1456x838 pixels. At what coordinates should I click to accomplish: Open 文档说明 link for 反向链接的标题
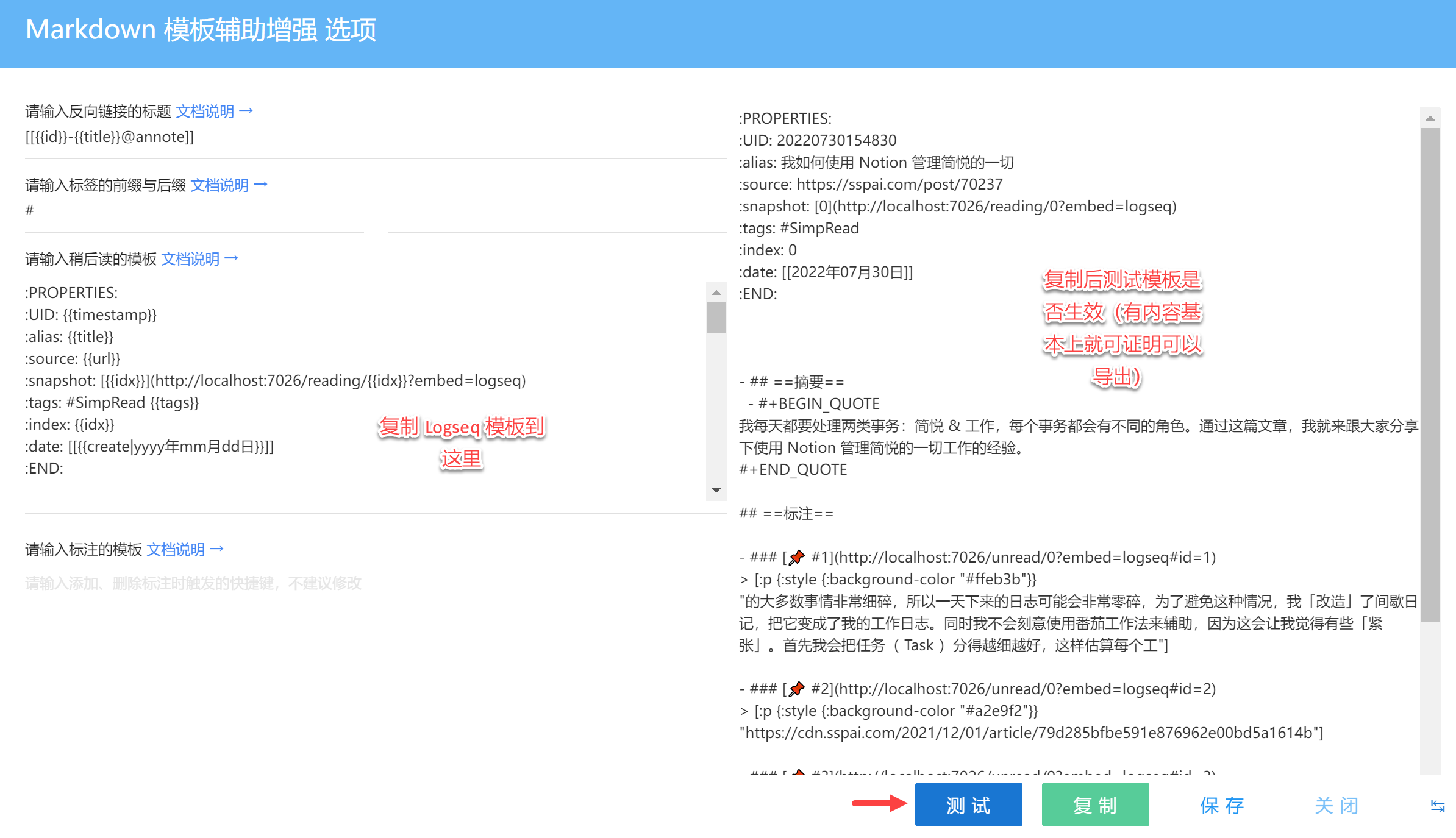(x=214, y=112)
